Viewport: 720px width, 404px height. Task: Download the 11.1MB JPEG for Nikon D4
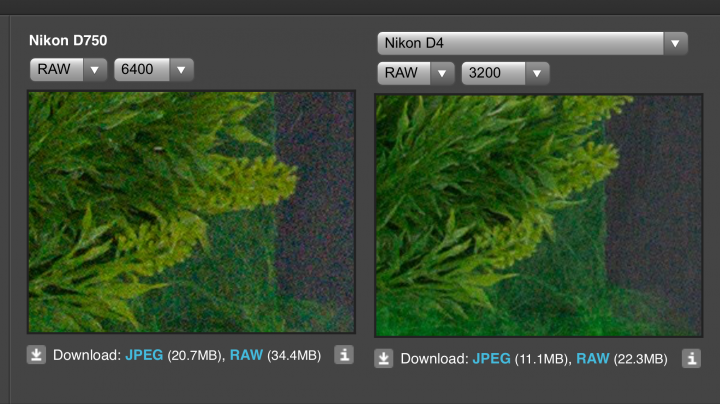tap(491, 359)
